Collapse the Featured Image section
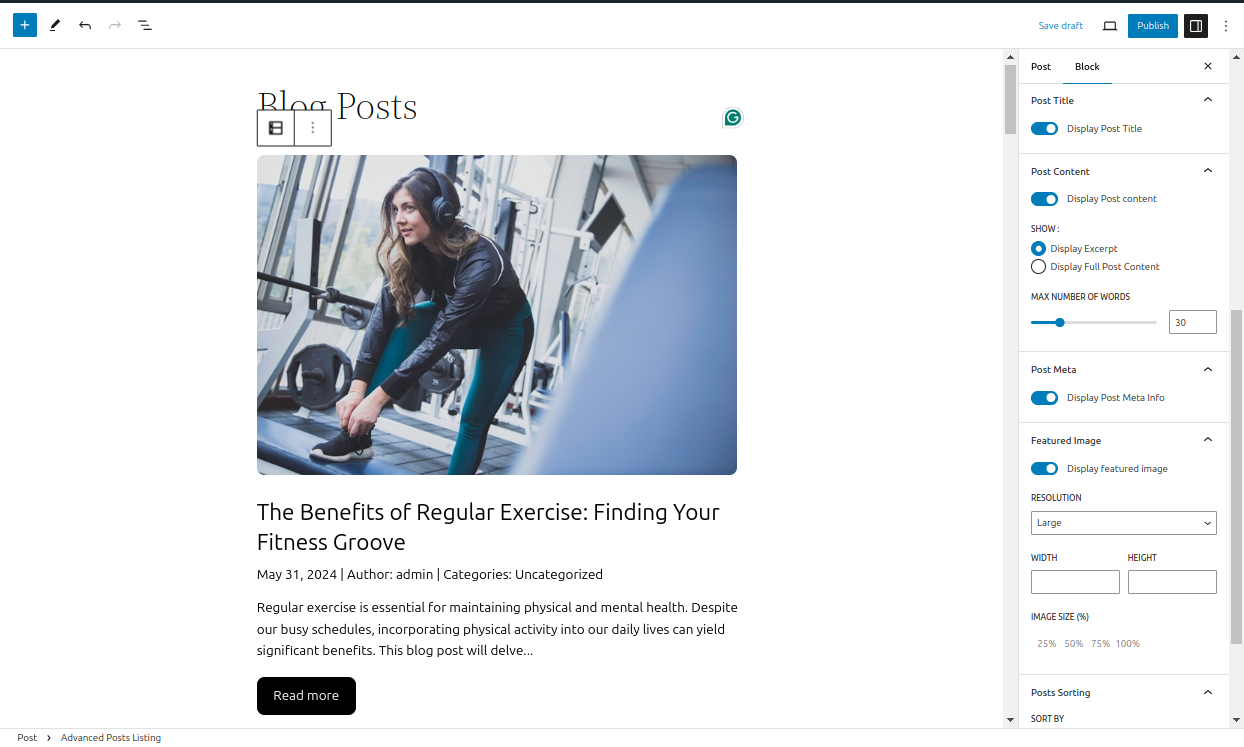The width and height of the screenshot is (1244, 747). click(1207, 440)
